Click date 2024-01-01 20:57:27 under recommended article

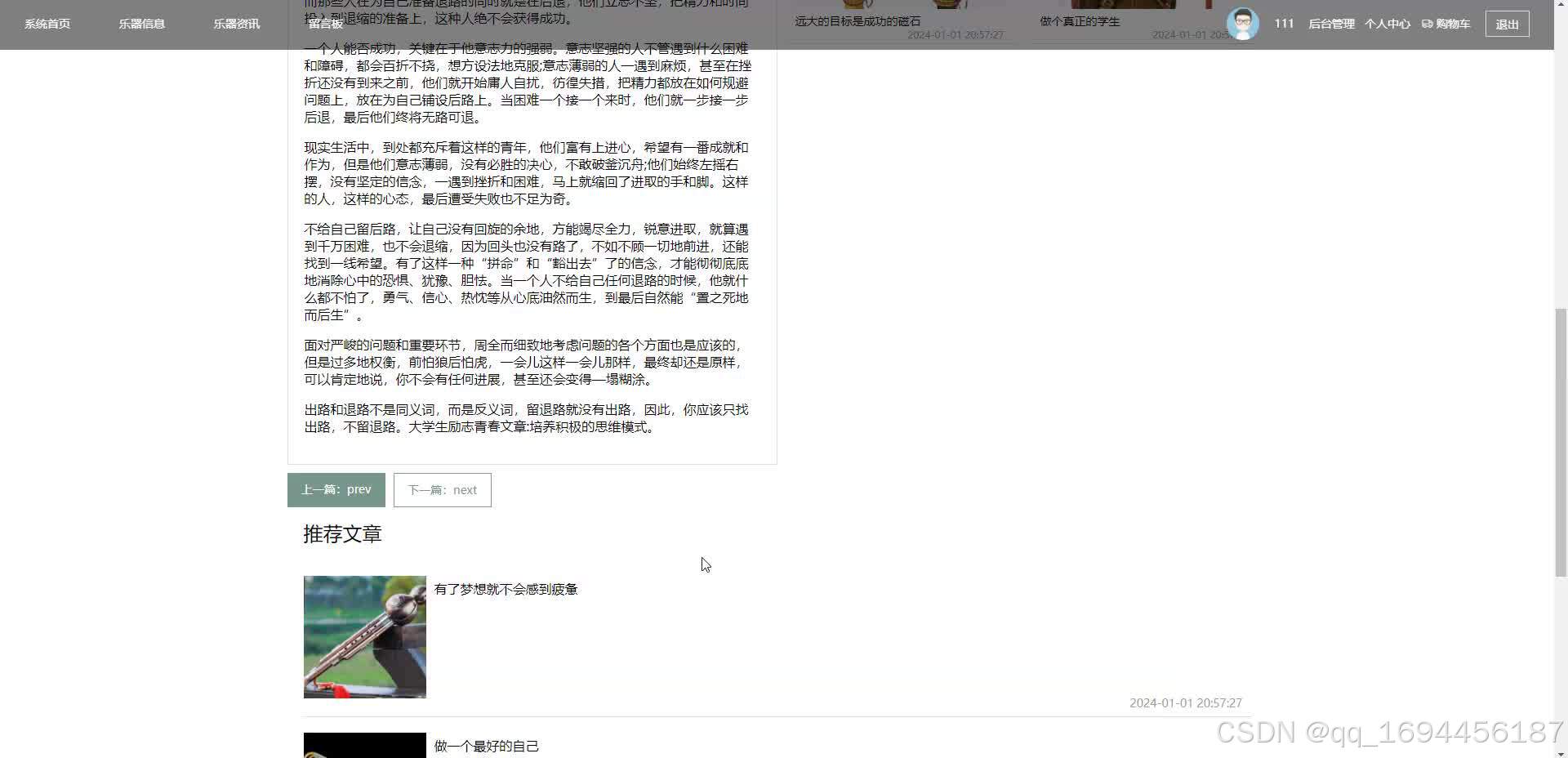click(1186, 702)
